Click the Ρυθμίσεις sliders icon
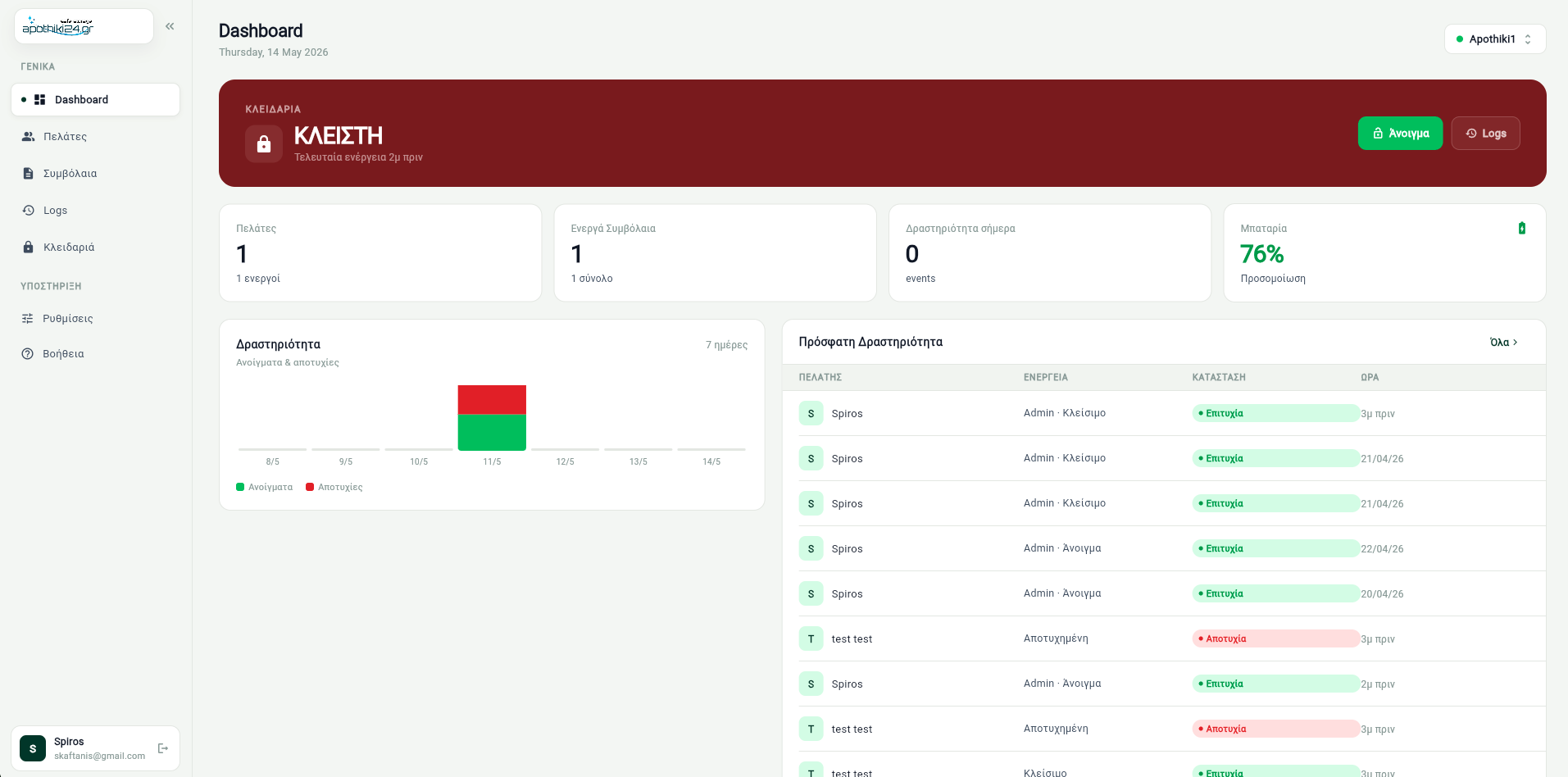This screenshot has width=1568, height=777. pyautogui.click(x=27, y=319)
